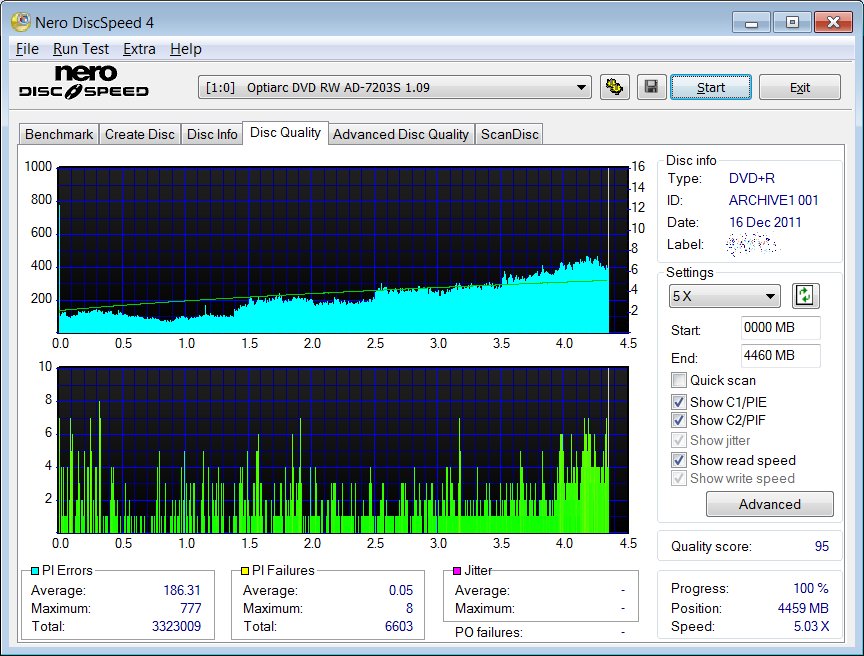This screenshot has height=656, width=864.
Task: Click the Speed value 5.03 X
Action: click(811, 626)
